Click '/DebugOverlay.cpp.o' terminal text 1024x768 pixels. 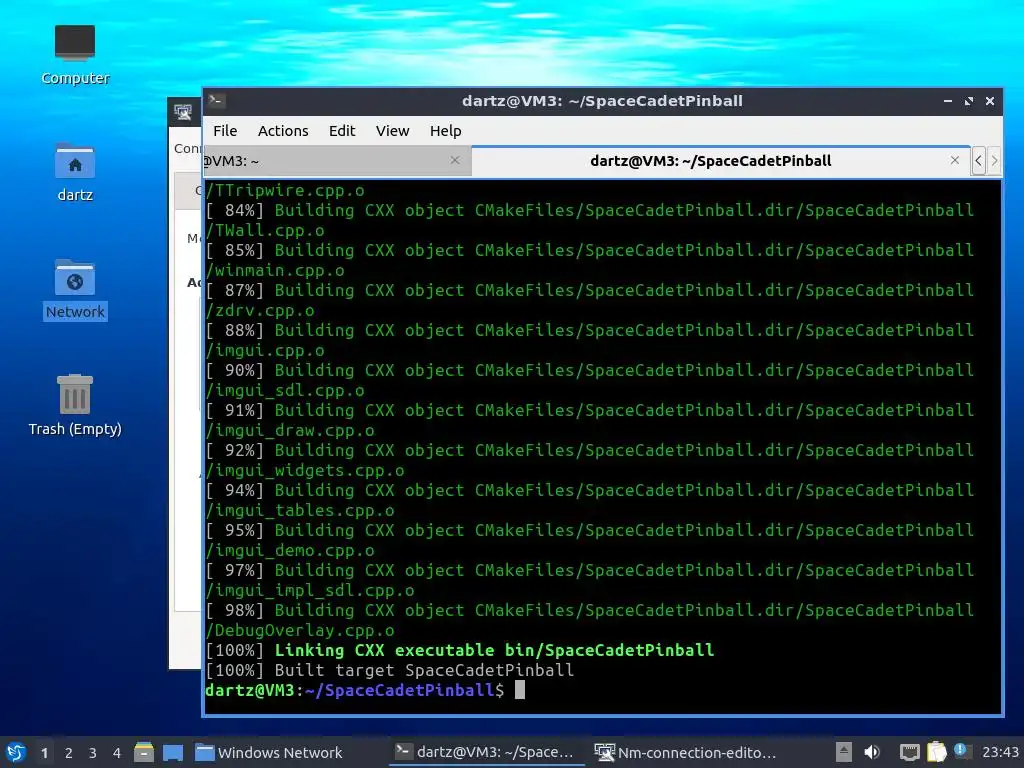click(x=300, y=630)
